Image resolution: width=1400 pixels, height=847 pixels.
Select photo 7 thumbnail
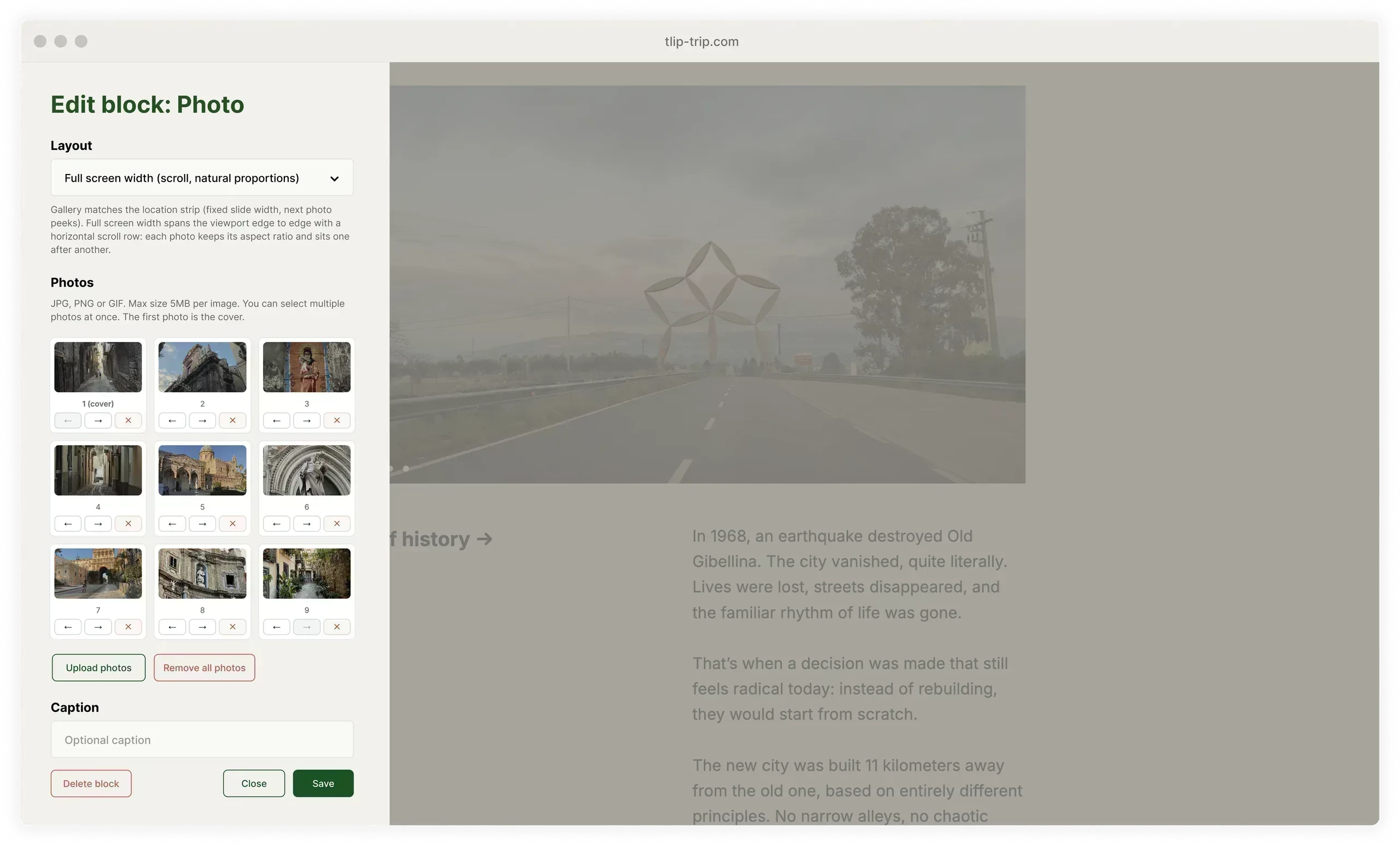[98, 573]
